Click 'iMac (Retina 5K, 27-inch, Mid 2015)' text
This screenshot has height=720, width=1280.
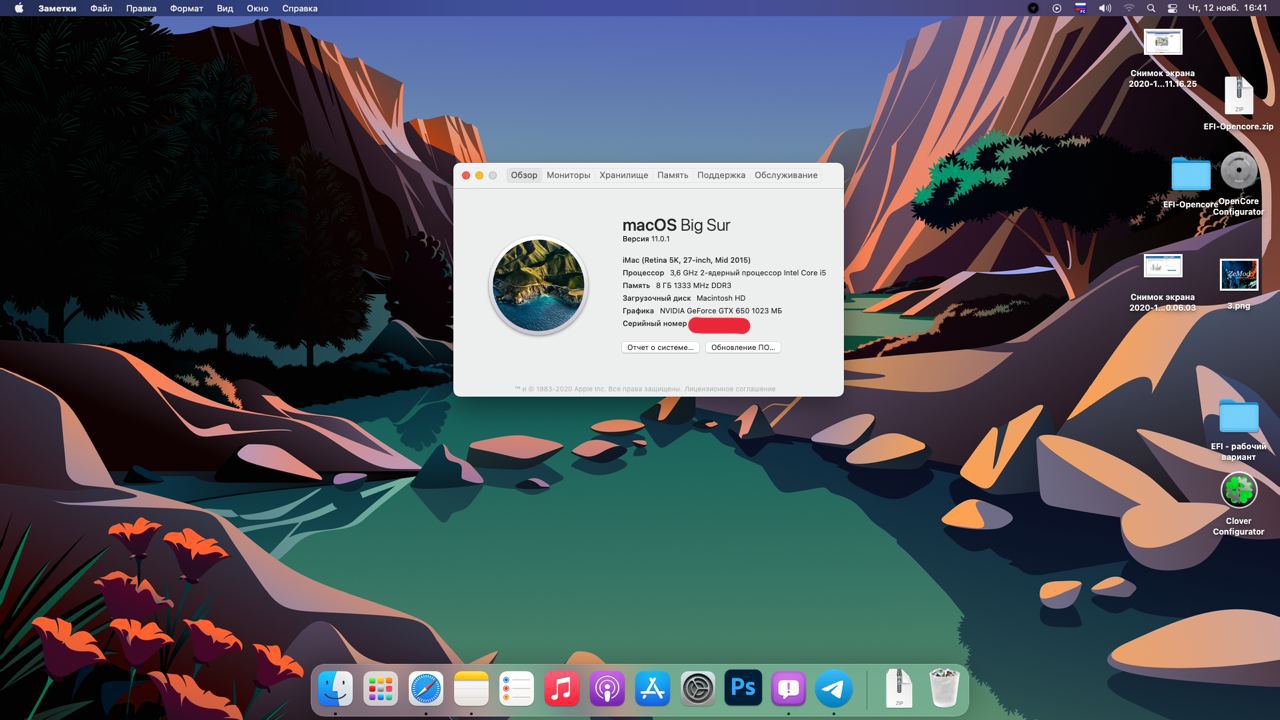[686, 260]
